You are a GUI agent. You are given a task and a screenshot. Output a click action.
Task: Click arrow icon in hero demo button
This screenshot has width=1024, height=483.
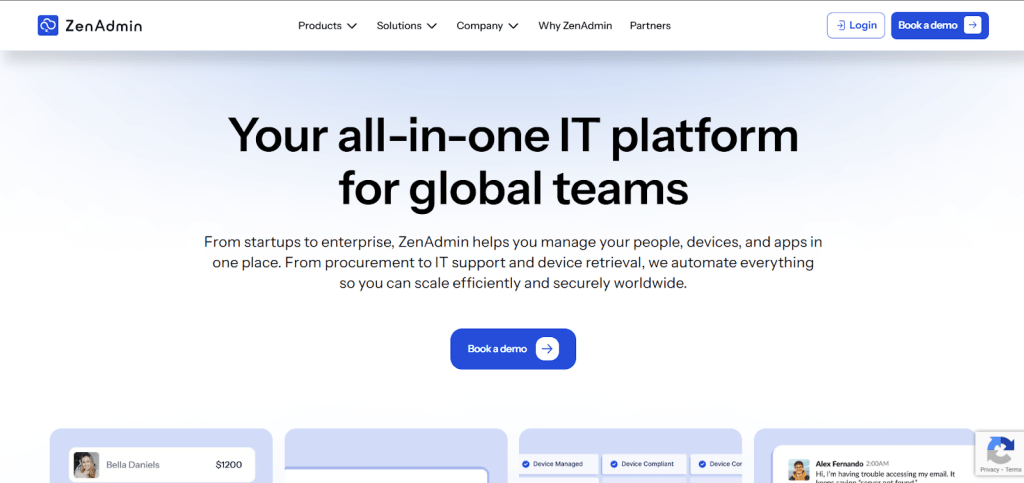click(547, 349)
